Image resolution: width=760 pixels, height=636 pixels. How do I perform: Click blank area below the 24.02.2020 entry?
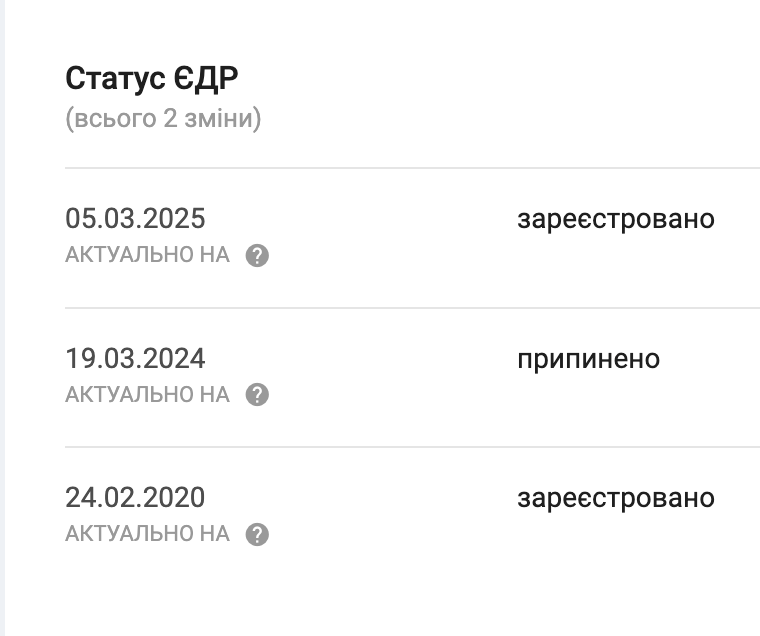point(400,595)
